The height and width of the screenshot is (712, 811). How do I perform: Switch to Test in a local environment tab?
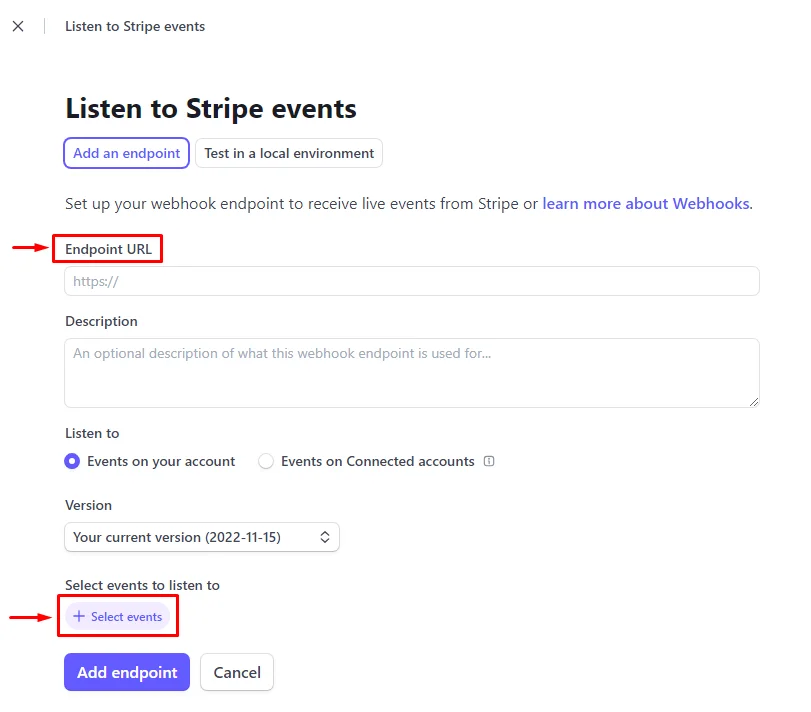click(289, 153)
